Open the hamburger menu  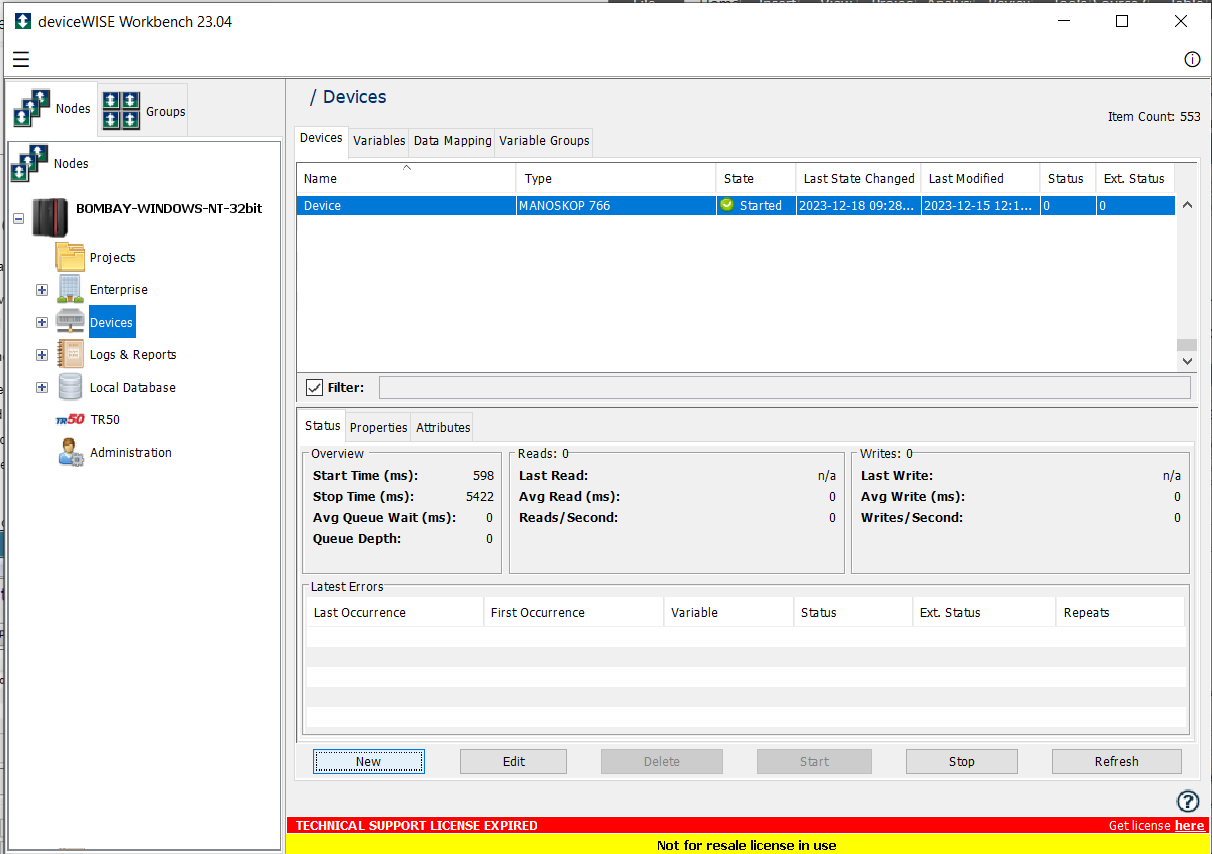[20, 59]
